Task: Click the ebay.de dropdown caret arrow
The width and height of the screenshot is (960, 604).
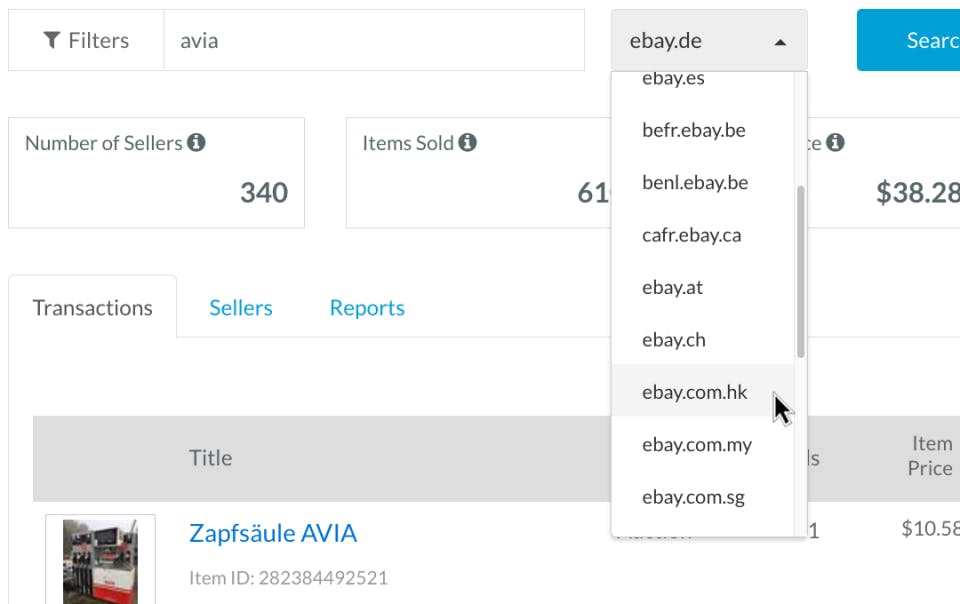Action: point(780,42)
